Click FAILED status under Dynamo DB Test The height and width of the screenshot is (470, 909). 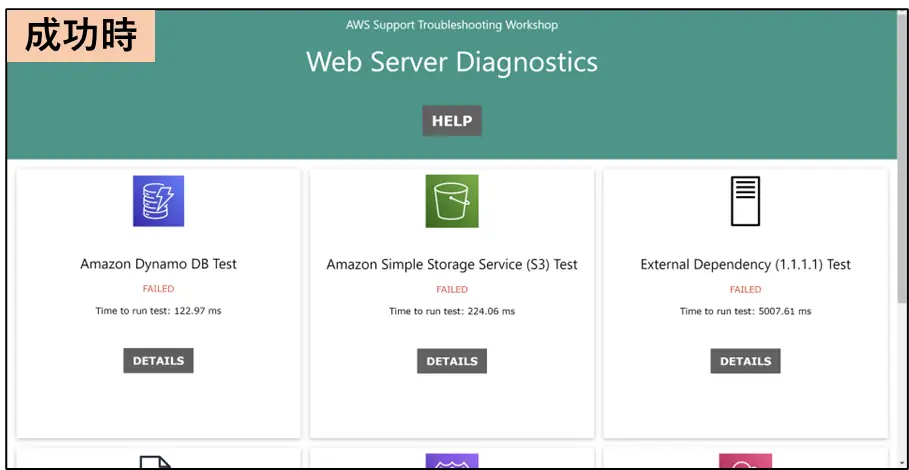click(158, 289)
